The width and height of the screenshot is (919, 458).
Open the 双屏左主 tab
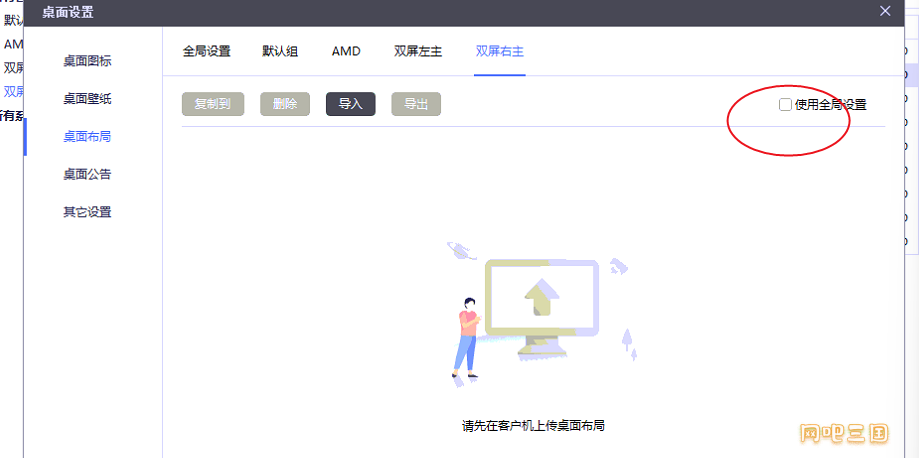[x=418, y=51]
